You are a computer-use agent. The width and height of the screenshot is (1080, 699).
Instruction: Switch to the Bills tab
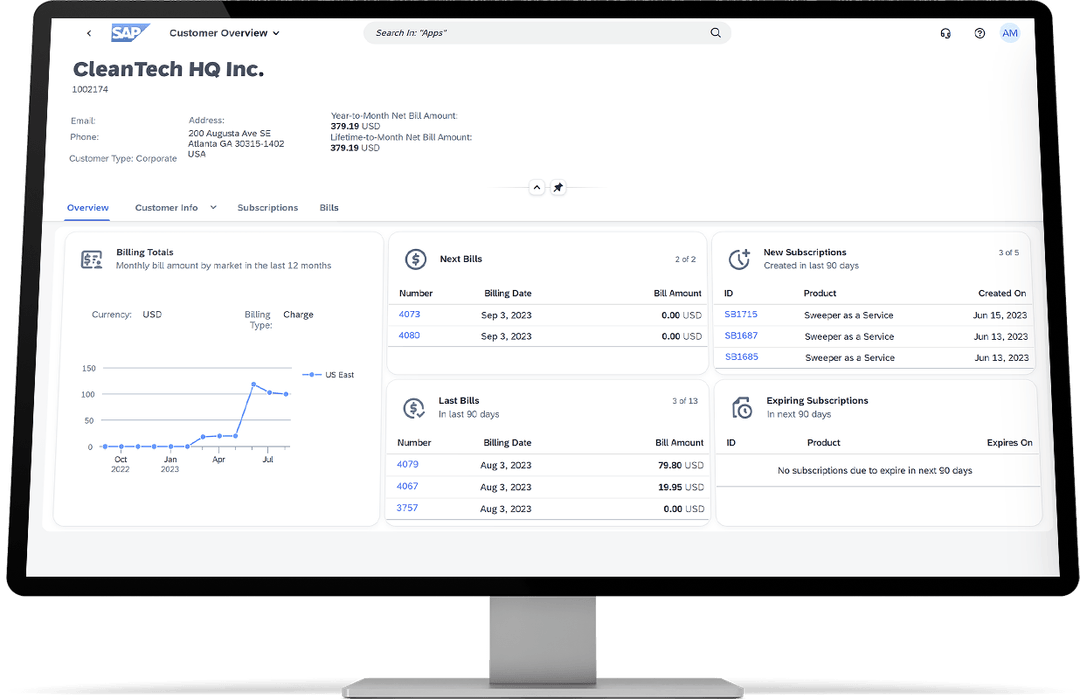tap(329, 208)
